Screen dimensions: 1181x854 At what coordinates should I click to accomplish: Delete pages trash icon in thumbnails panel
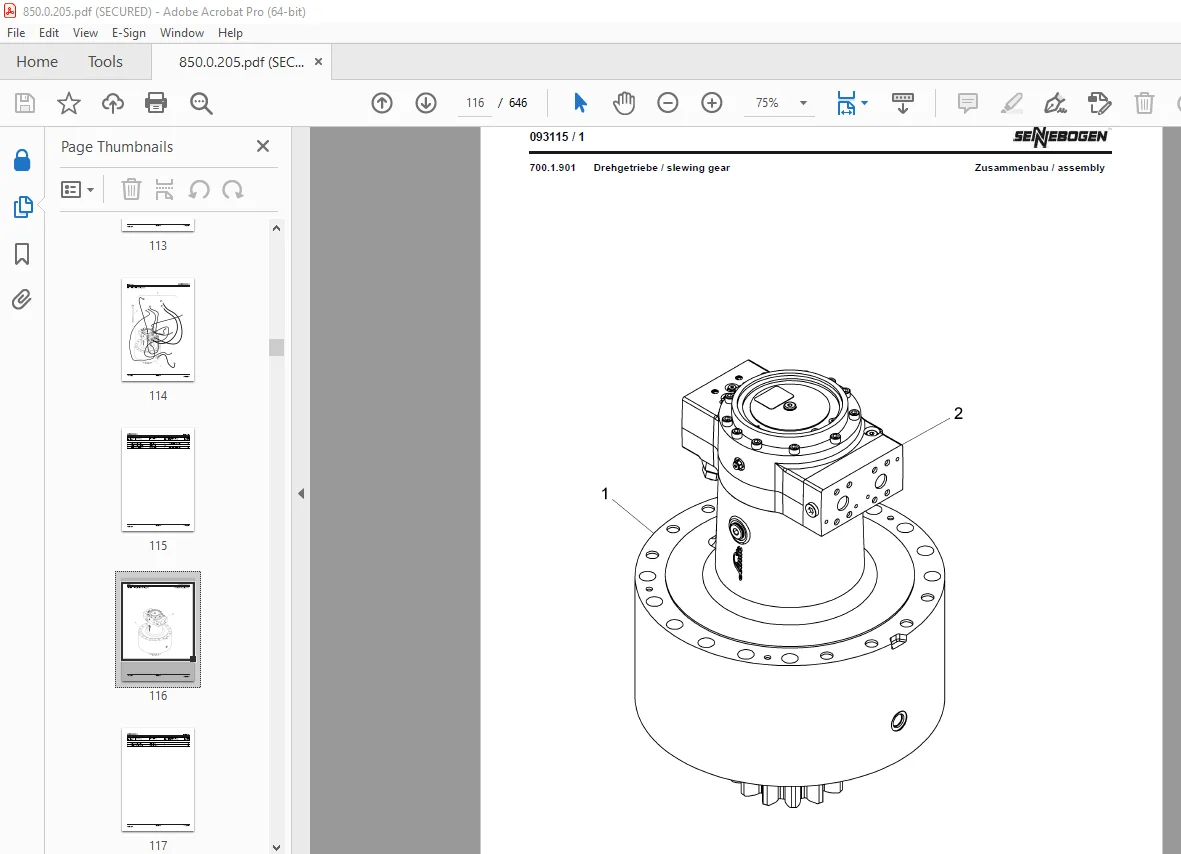tap(131, 190)
